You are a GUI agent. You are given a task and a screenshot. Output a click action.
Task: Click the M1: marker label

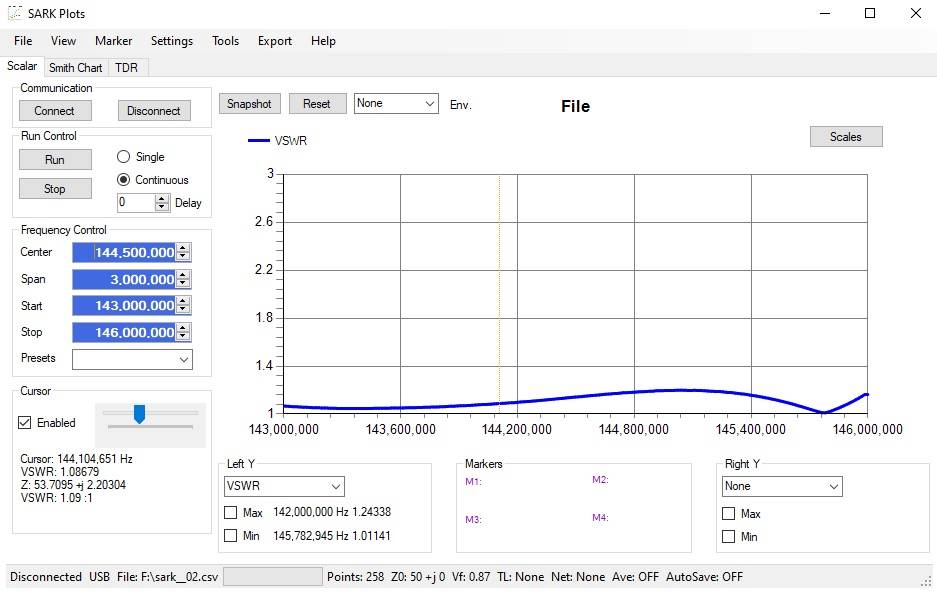pyautogui.click(x=473, y=481)
